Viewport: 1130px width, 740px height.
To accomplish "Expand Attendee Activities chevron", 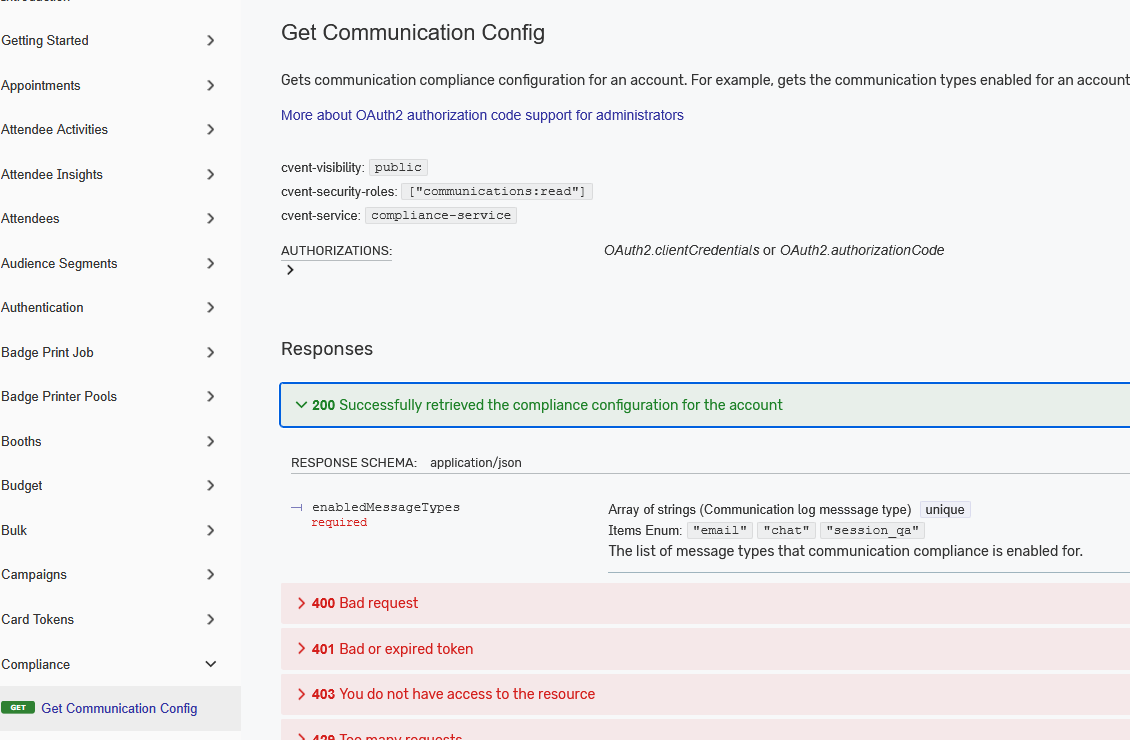I will (x=210, y=130).
